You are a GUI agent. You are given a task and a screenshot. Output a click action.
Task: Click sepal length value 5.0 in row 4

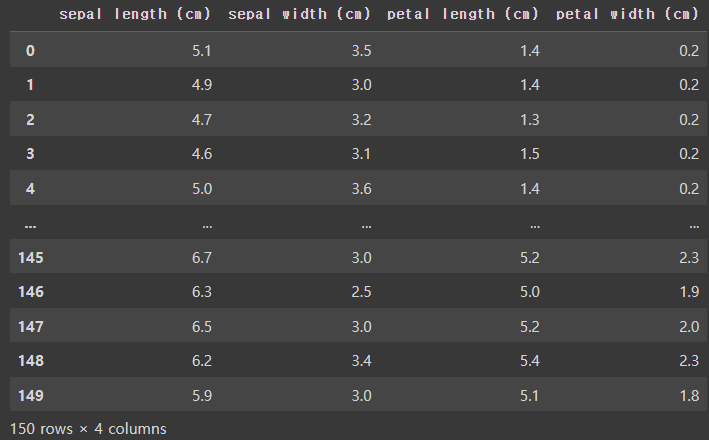(x=202, y=189)
